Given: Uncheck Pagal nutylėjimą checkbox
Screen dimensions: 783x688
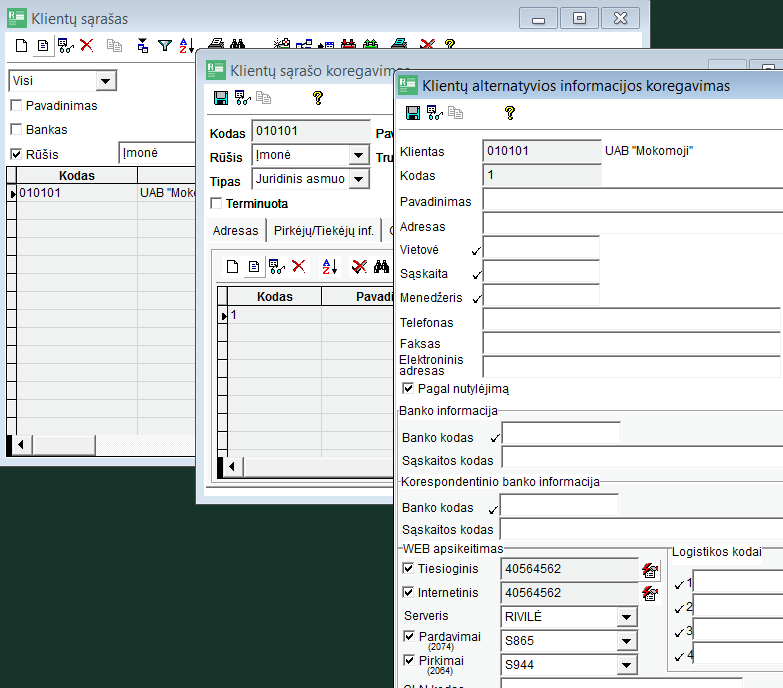Looking at the screenshot, I should (x=408, y=388).
